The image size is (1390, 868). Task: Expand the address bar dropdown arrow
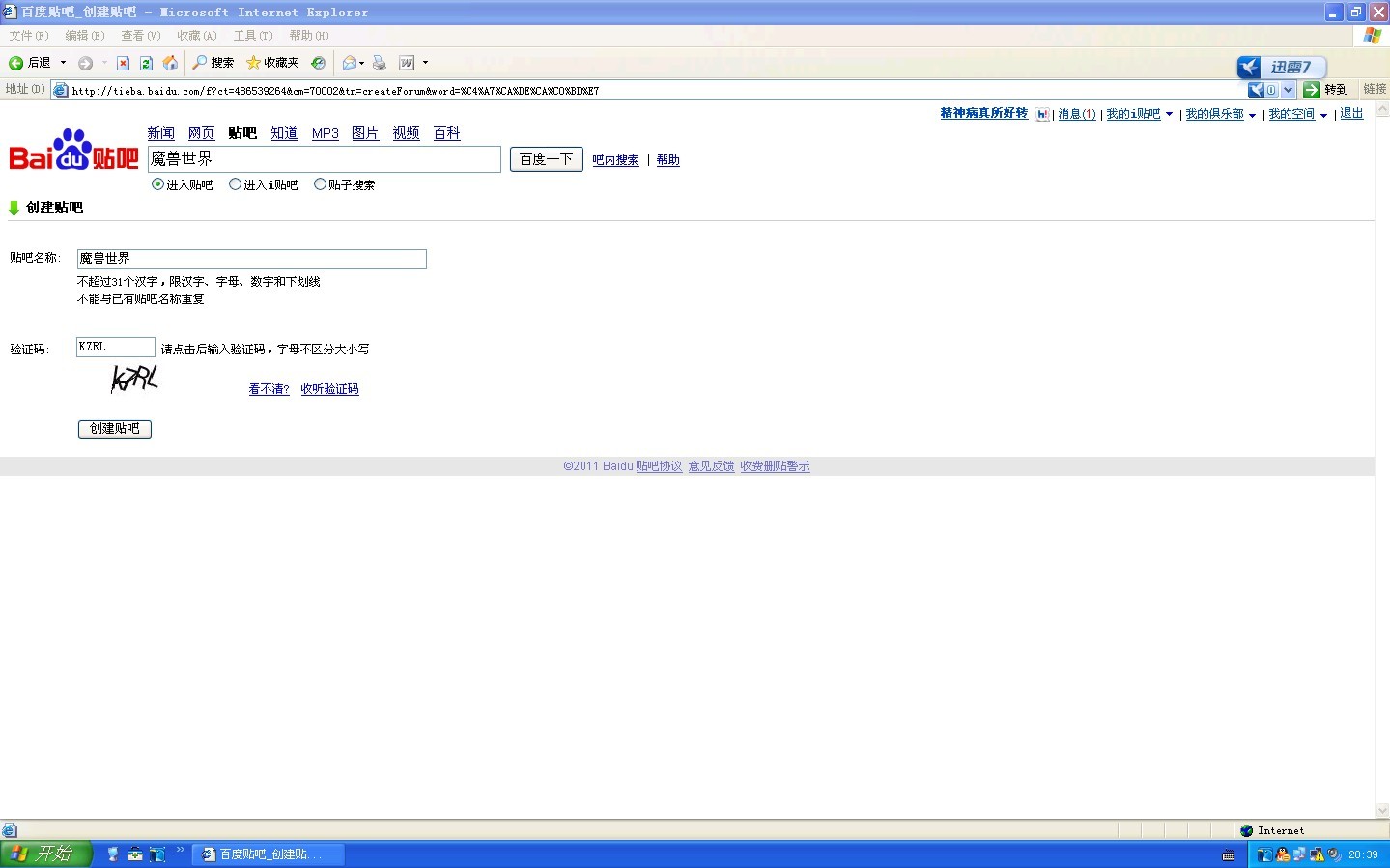coord(1288,90)
